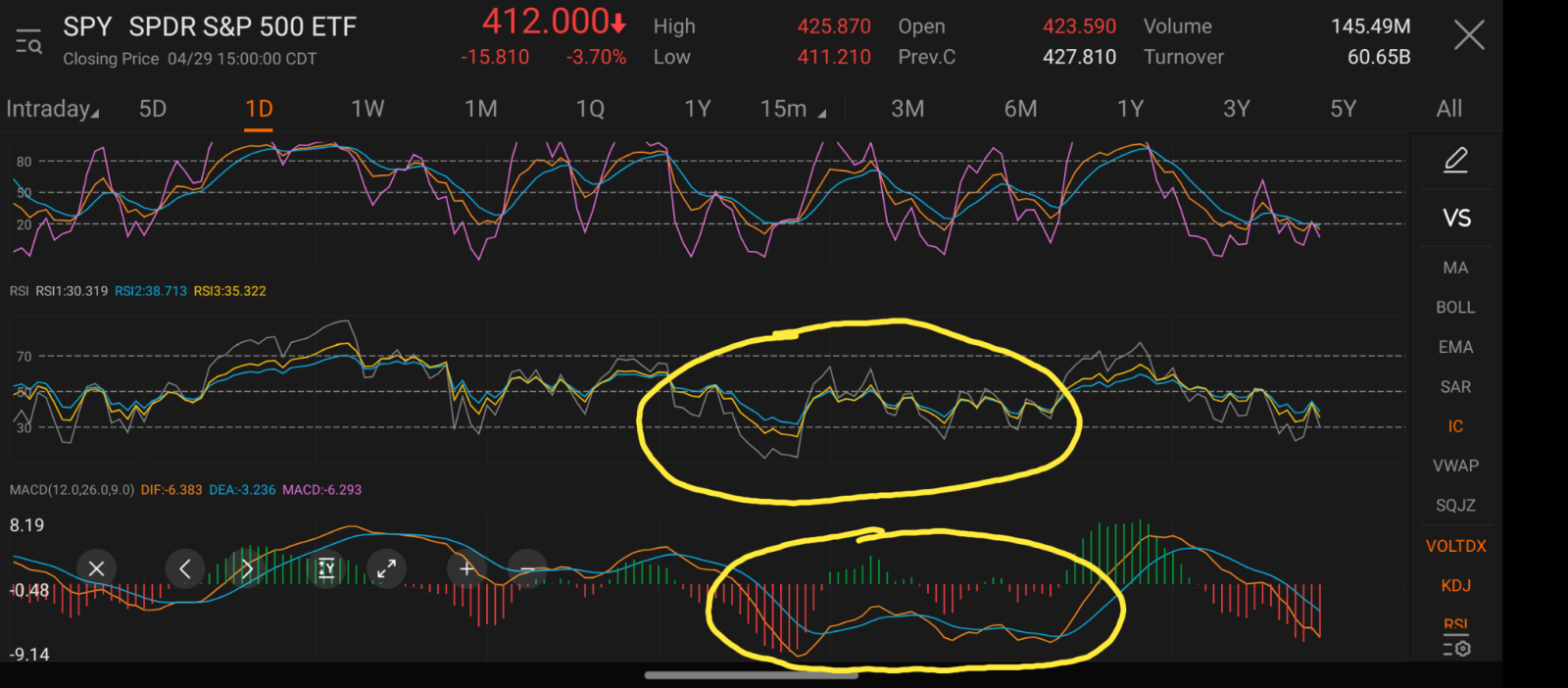Close the SPY chart view

point(1469,36)
